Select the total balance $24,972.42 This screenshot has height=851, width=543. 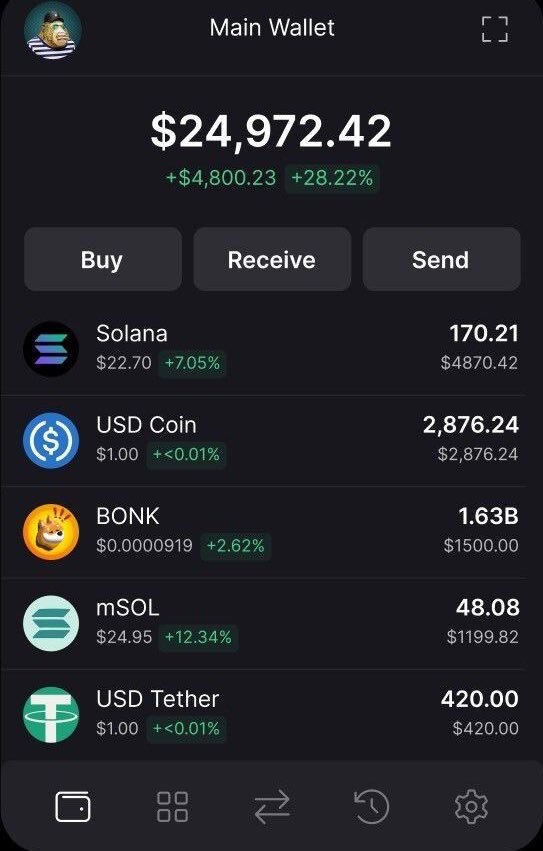[x=271, y=131]
